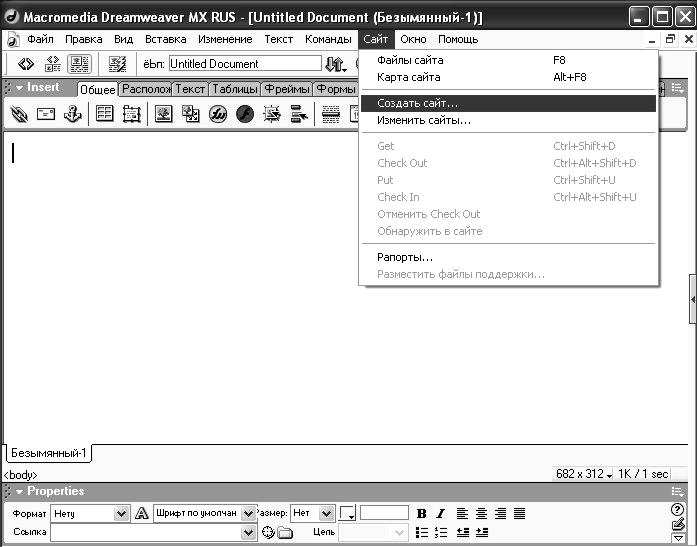Select Code and Design split view icon
The image size is (697, 547).
click(52, 64)
